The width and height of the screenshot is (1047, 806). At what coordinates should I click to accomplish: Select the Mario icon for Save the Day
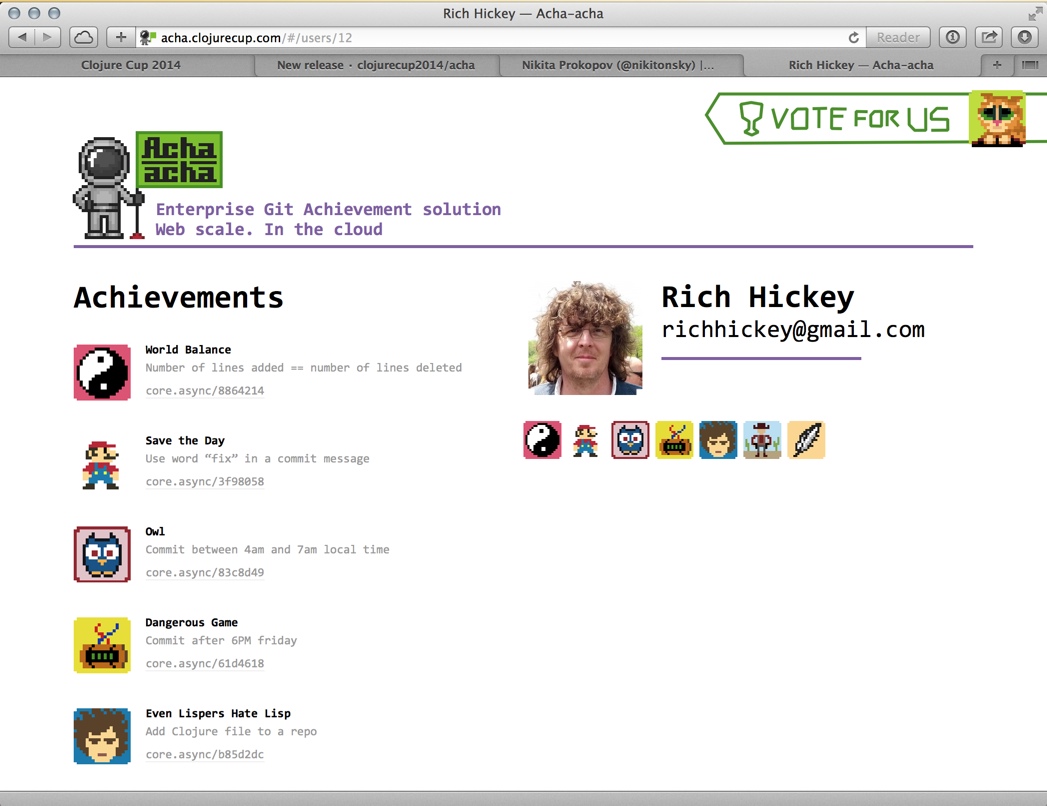point(101,461)
